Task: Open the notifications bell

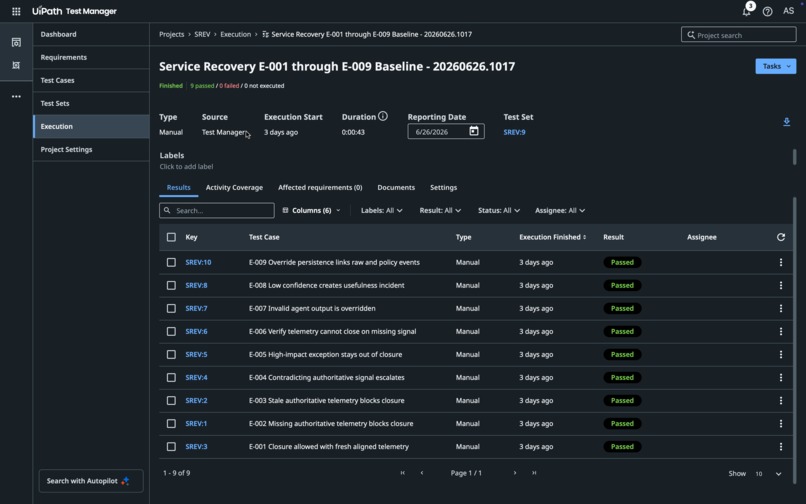Action: pyautogui.click(x=746, y=11)
